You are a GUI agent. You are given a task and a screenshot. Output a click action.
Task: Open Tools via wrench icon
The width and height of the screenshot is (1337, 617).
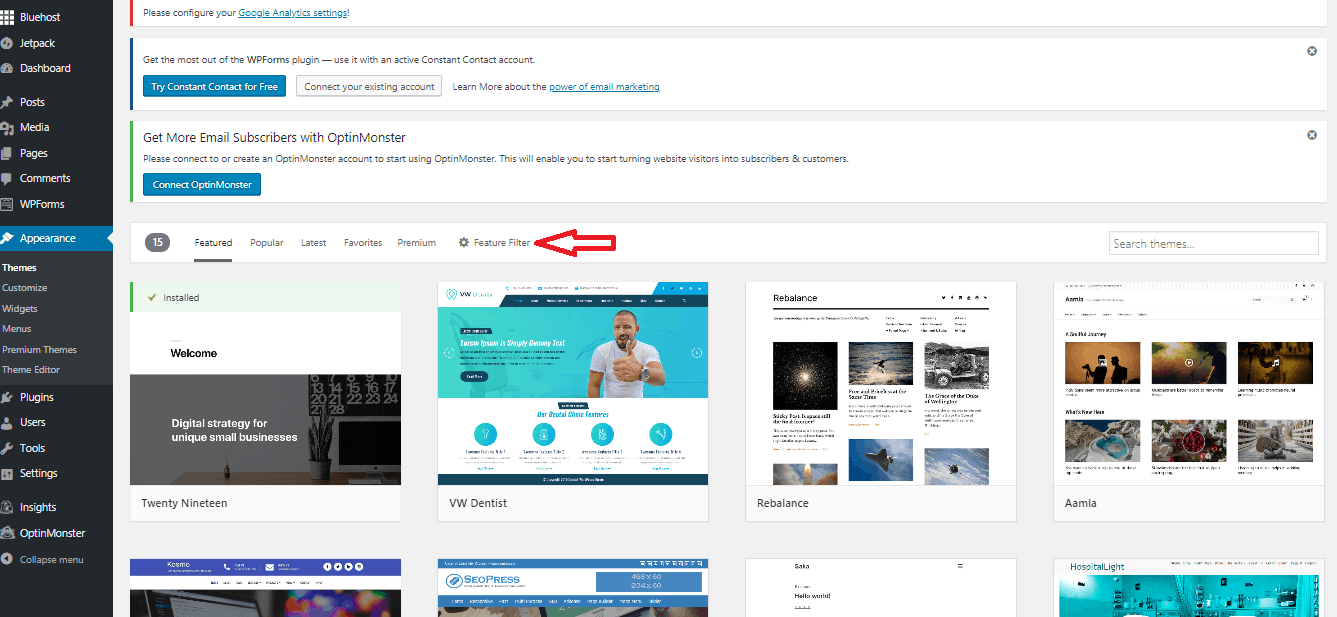(x=8, y=449)
